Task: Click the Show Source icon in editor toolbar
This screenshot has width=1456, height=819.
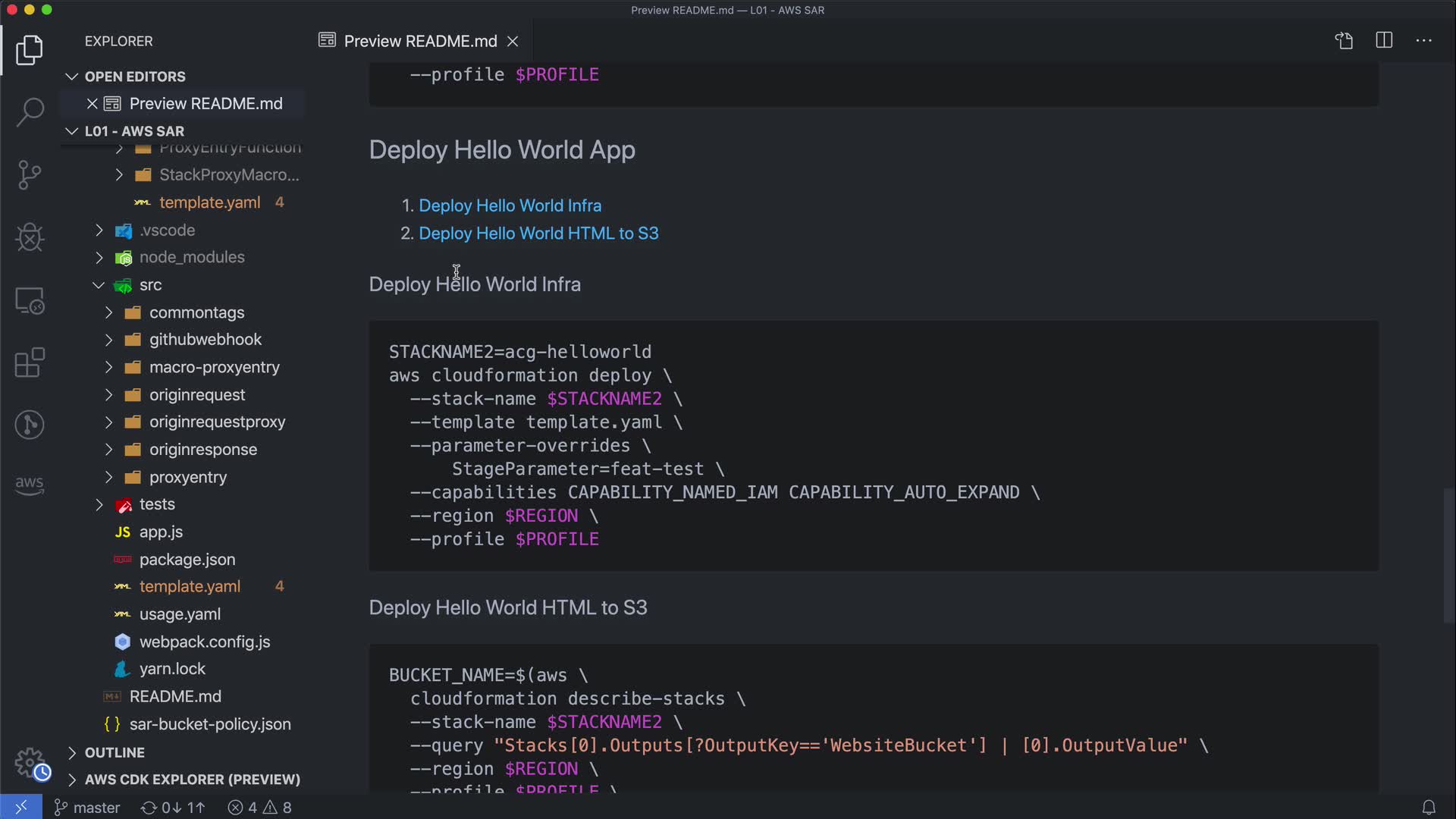Action: coord(1344,41)
